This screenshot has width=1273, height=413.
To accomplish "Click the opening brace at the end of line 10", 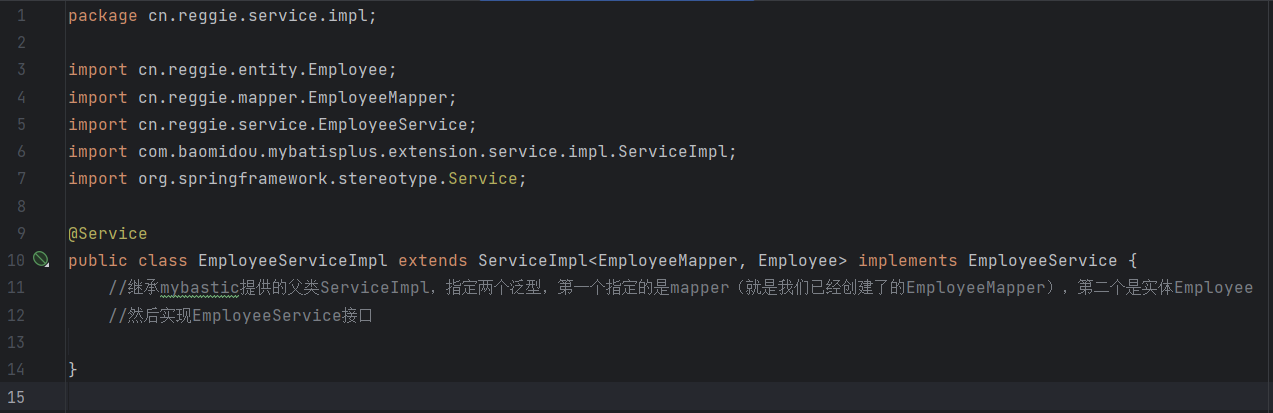I will [x=1133, y=261].
